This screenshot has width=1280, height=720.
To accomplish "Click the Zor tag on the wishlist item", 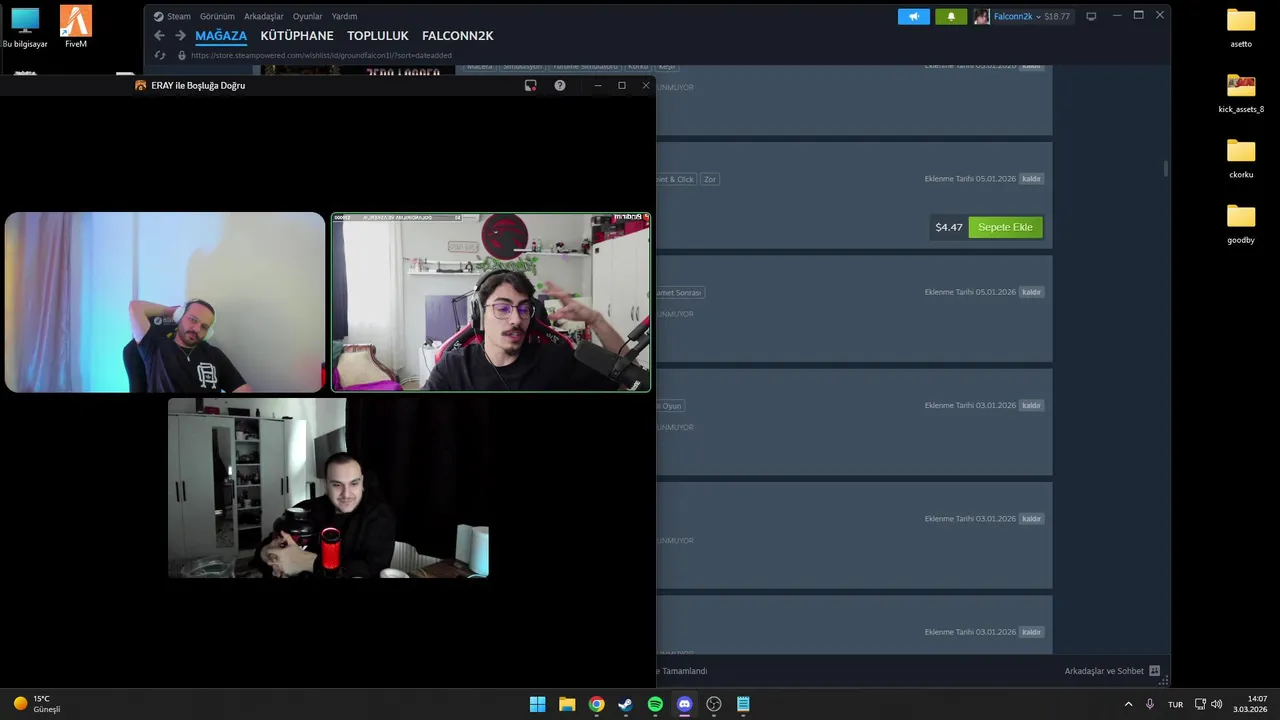I will pyautogui.click(x=709, y=179).
